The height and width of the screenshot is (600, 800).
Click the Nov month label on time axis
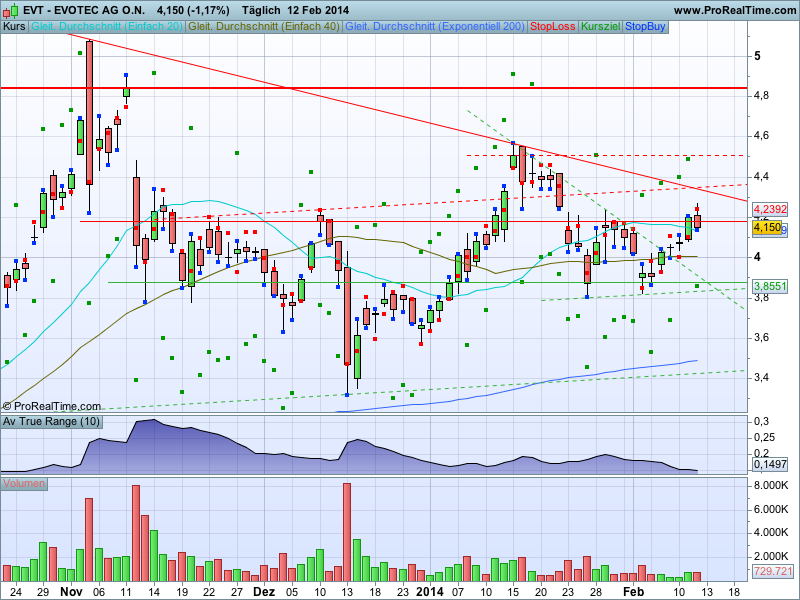[x=71, y=592]
